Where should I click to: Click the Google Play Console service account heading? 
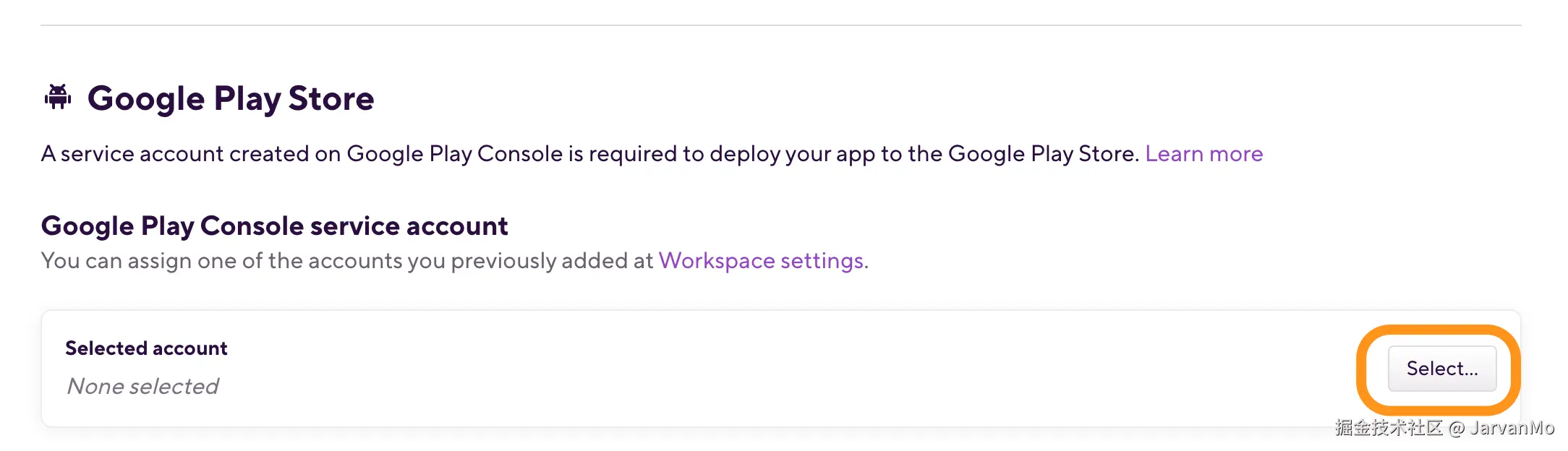point(274,226)
